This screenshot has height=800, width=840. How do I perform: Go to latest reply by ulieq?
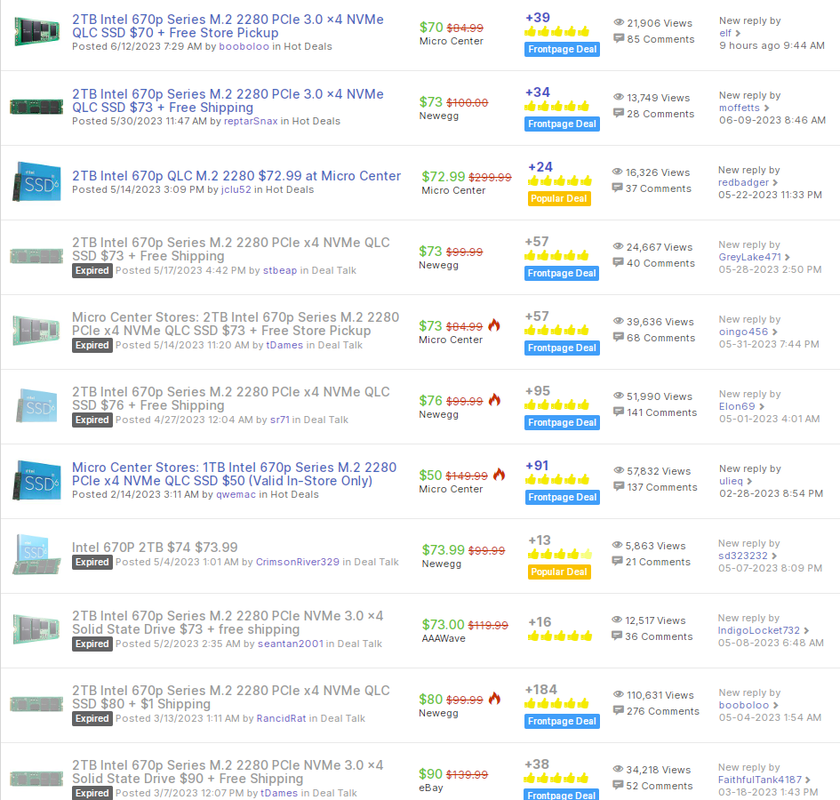point(736,481)
